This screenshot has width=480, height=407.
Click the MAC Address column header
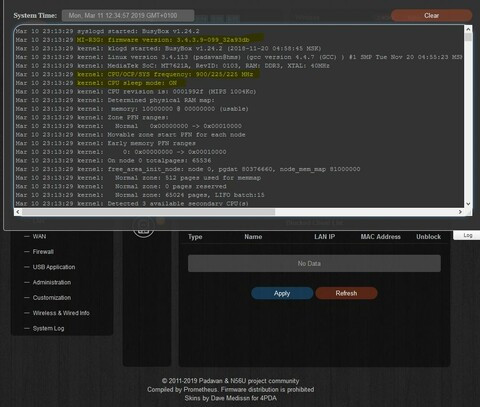[380, 237]
